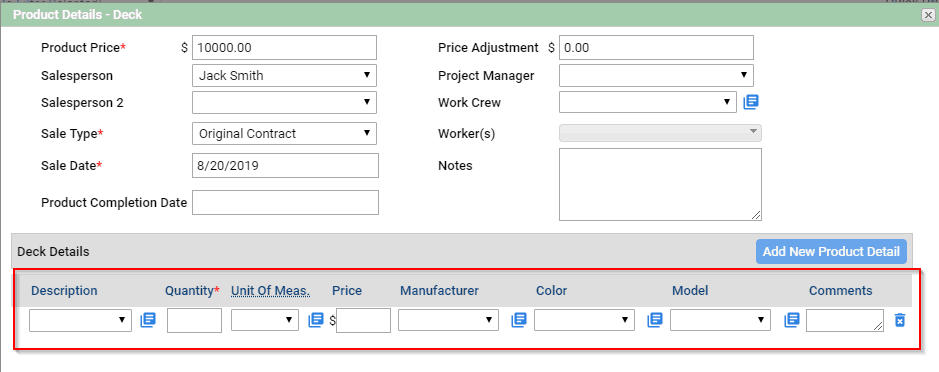Open list editor icon beside Unit Of Meas. dropdown
This screenshot has width=939, height=372.
point(316,320)
